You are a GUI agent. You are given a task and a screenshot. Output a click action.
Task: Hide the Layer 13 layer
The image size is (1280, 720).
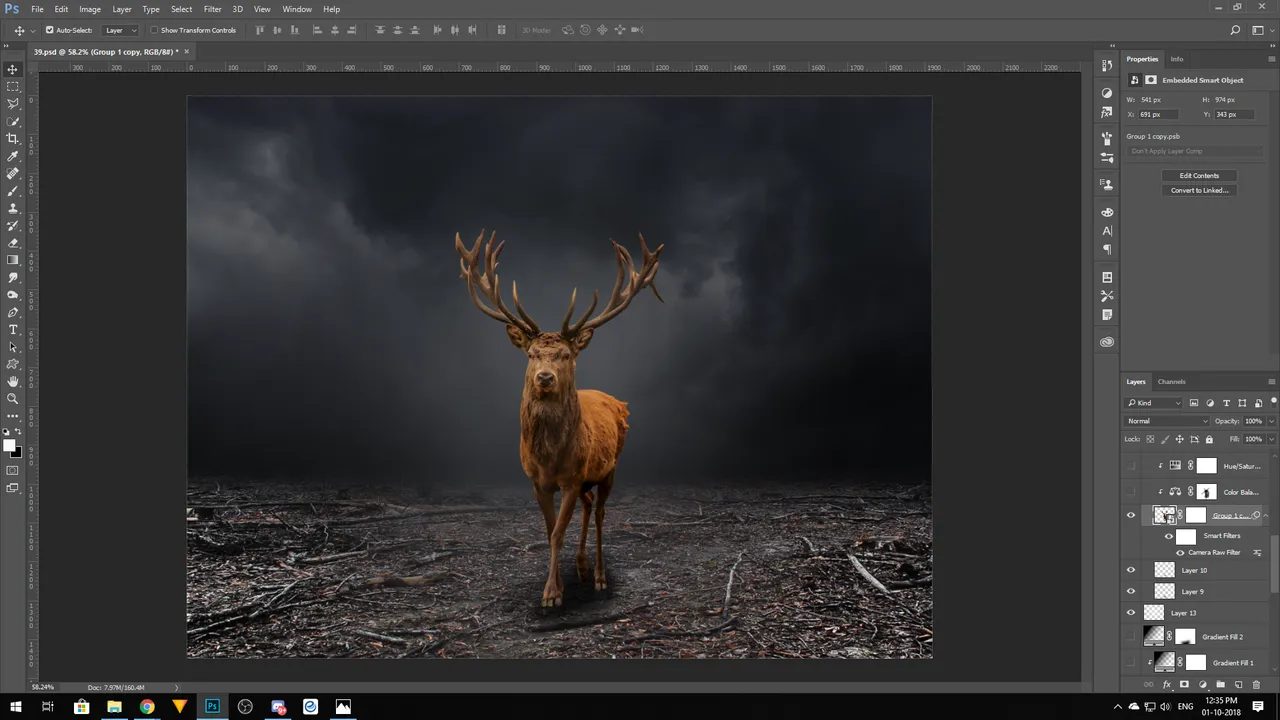[x=1131, y=613]
